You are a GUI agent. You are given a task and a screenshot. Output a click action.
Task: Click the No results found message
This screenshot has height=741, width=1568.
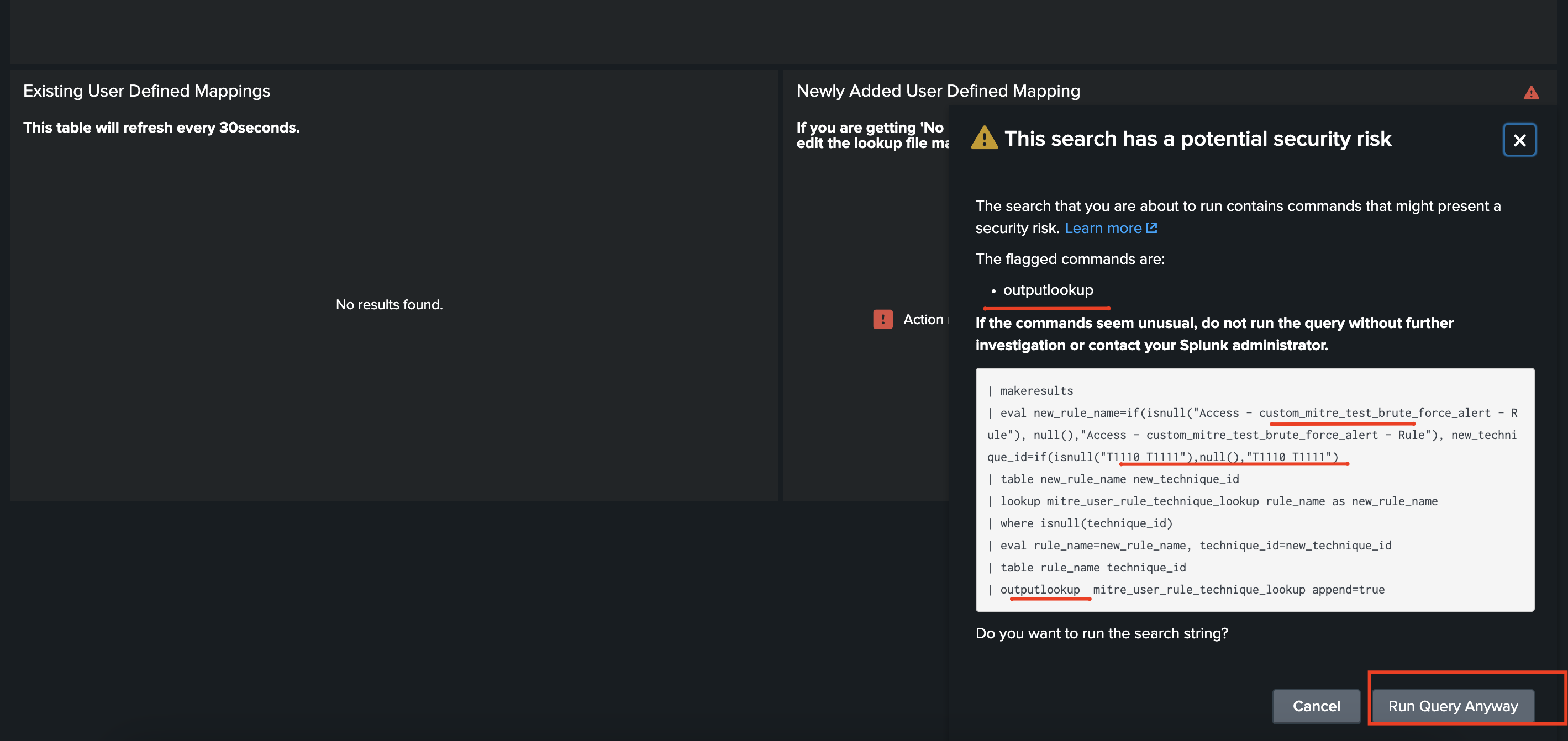click(389, 304)
